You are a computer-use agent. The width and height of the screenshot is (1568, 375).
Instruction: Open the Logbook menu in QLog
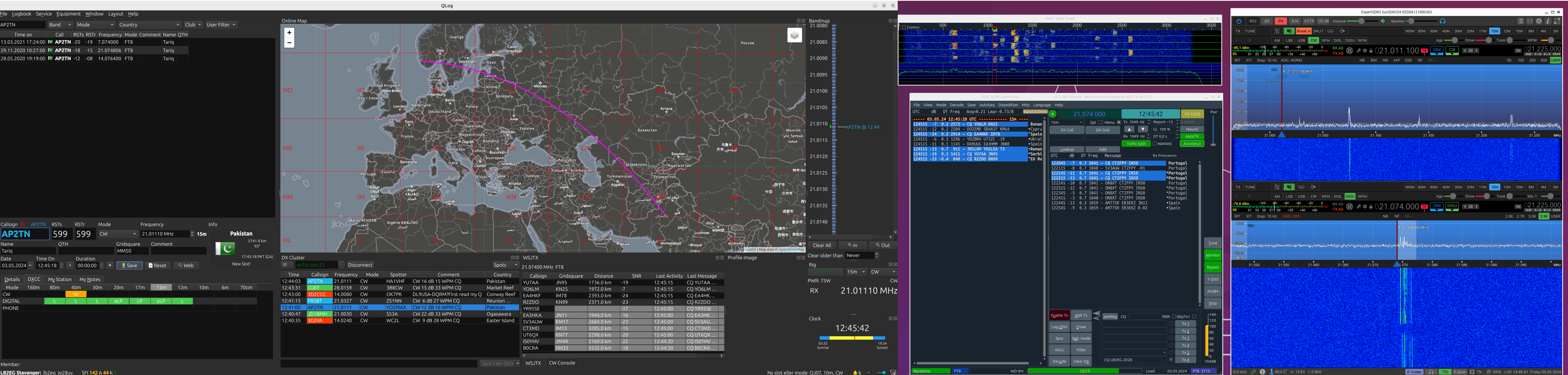[22, 14]
